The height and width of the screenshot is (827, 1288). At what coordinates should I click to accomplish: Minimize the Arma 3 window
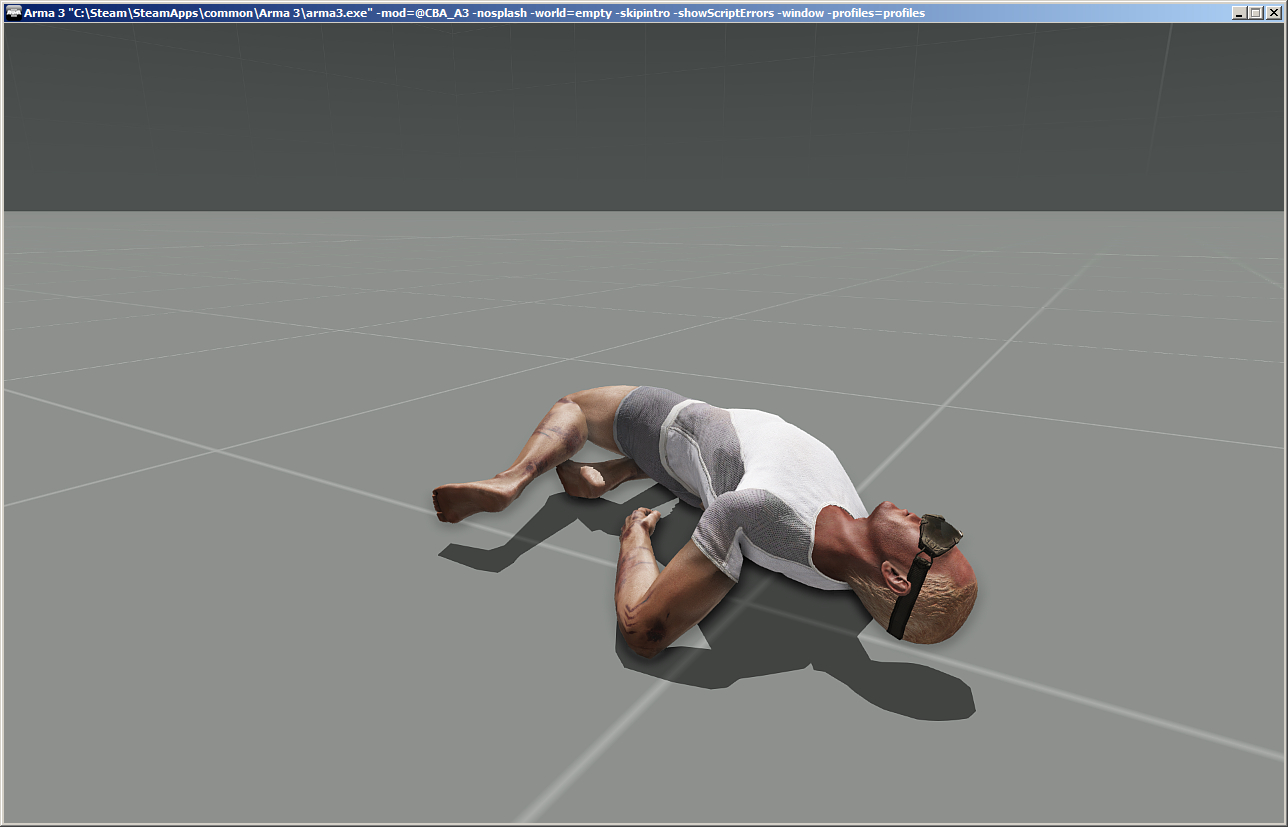[x=1240, y=13]
